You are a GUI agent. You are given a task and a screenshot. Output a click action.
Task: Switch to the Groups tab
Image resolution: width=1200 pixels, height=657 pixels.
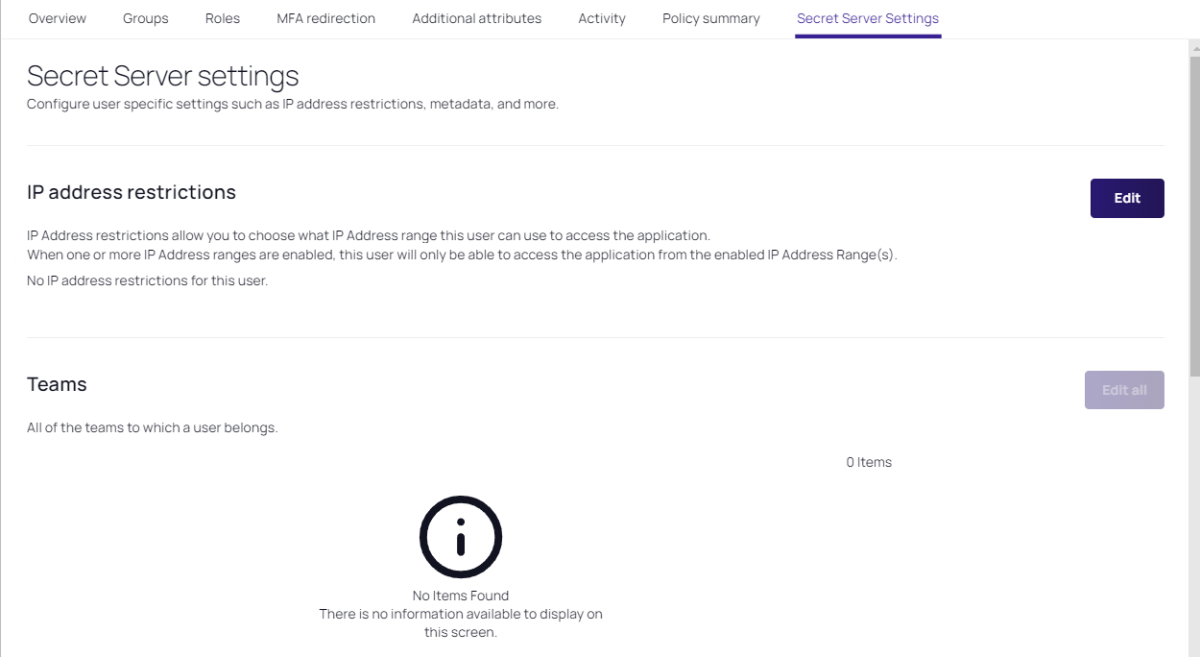coord(145,18)
